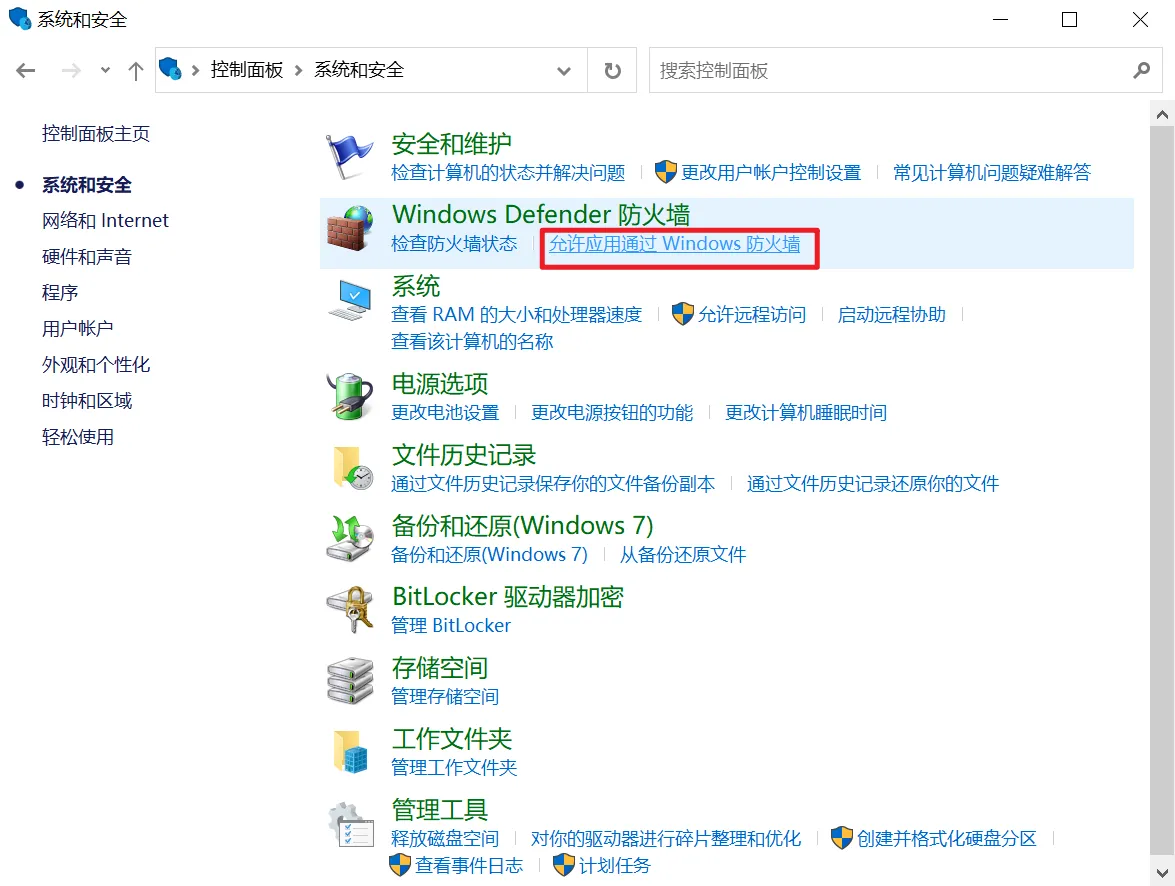The image size is (1175, 886).
Task: Click the back arrow navigation button
Action: (25, 70)
